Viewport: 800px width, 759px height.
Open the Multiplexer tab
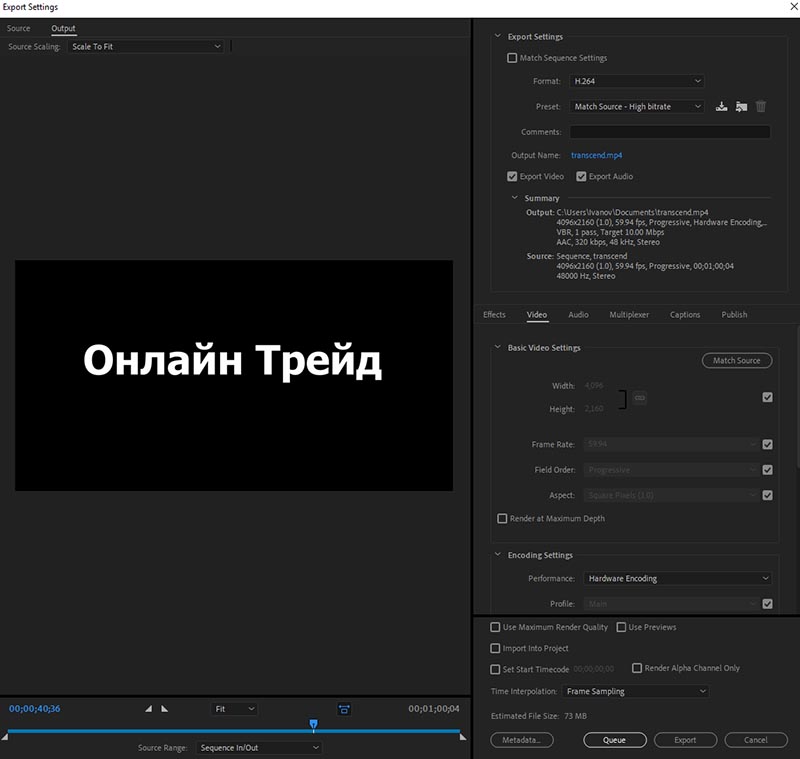629,314
